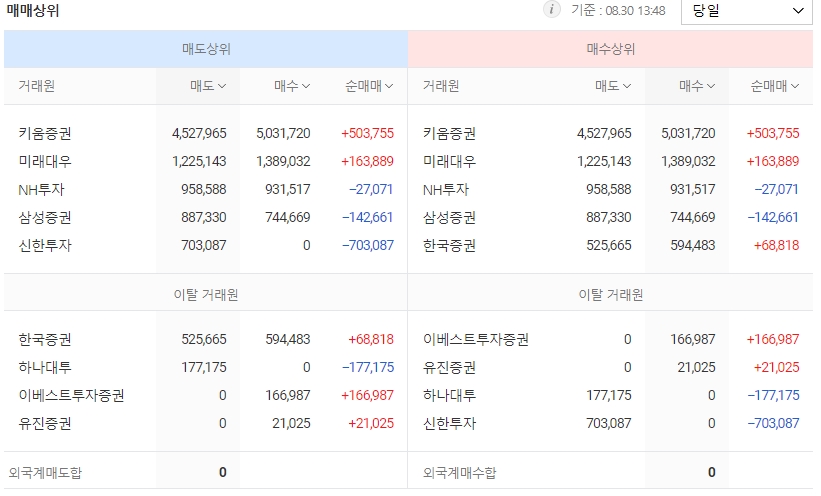The width and height of the screenshot is (821, 496).
Task: Select 하나대투 in 매수상위 이탈 list
Action: click(449, 395)
